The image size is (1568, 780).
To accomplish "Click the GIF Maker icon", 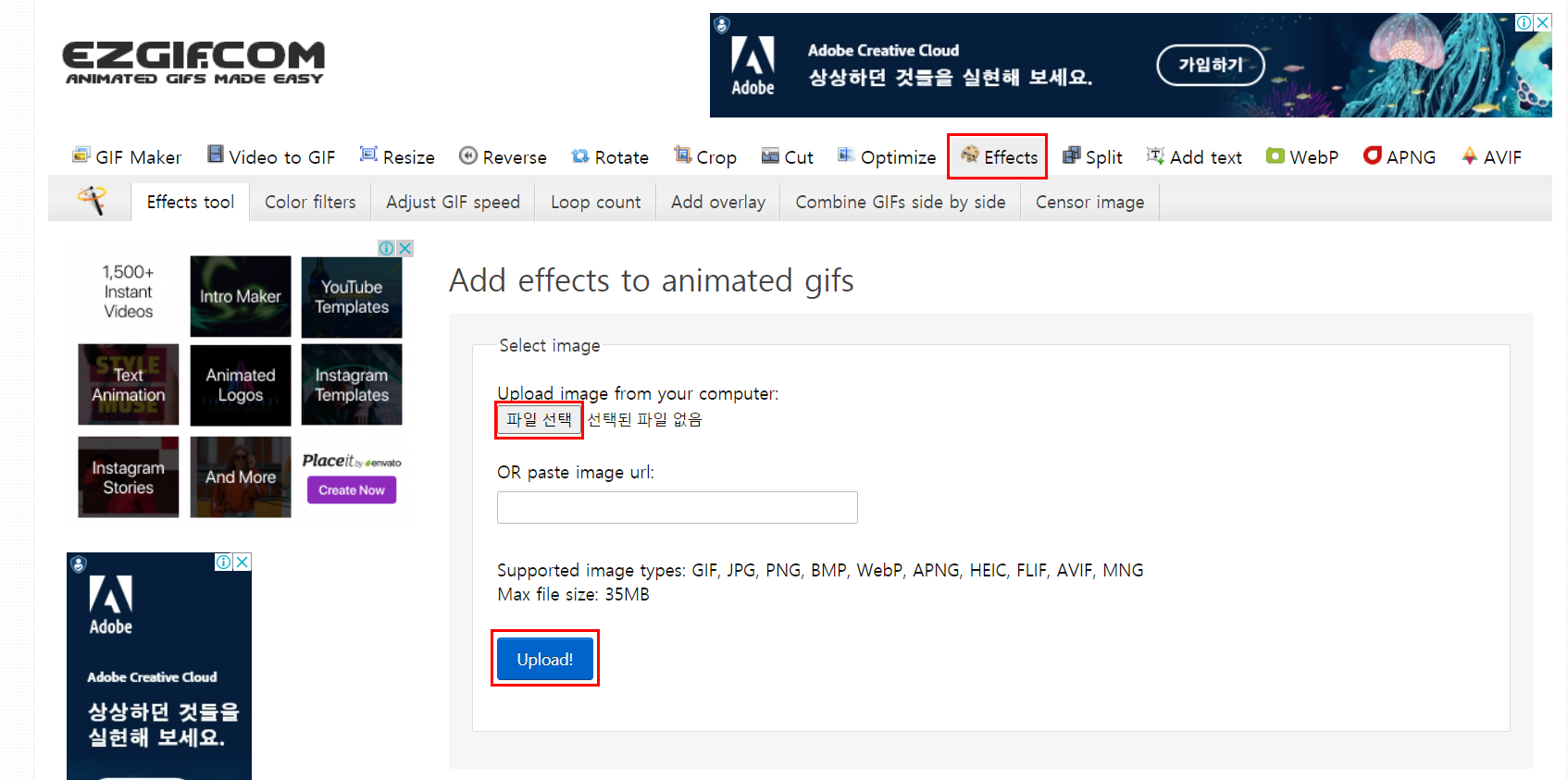I will coord(81,155).
